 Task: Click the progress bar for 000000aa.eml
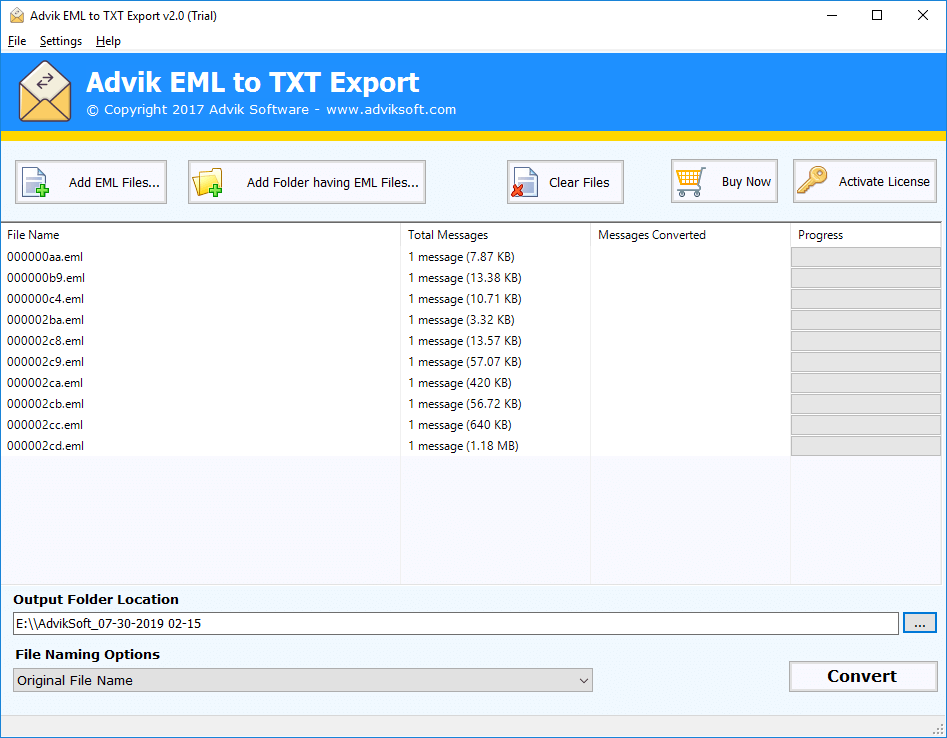865,257
